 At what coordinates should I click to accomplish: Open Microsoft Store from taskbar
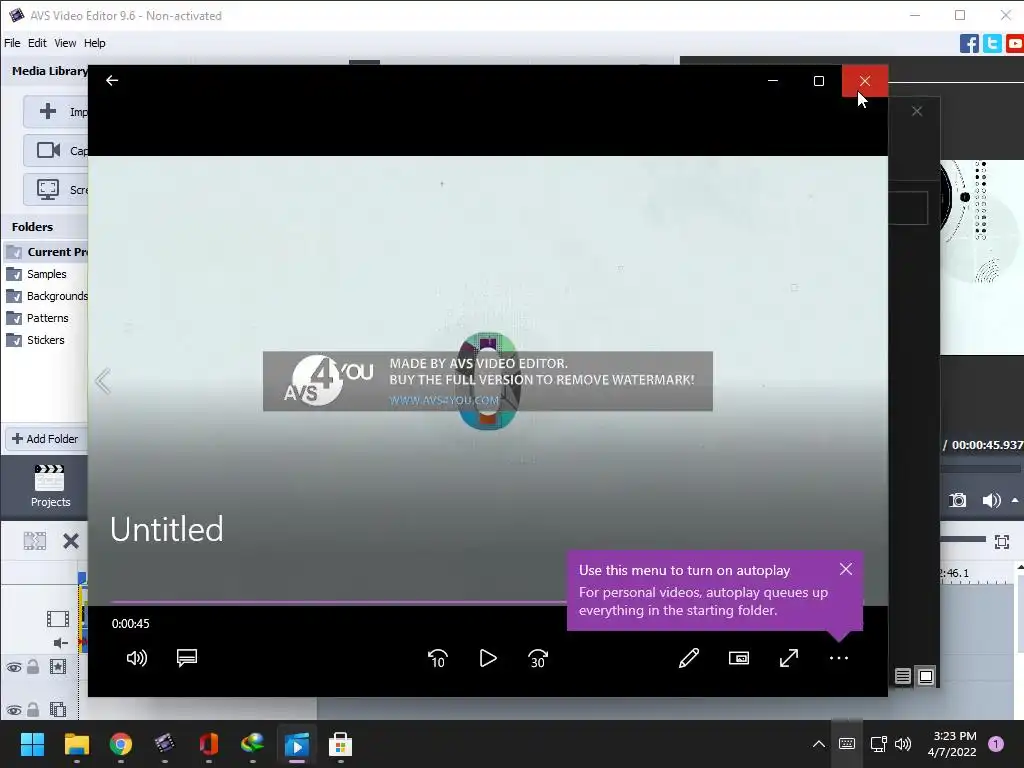point(340,744)
